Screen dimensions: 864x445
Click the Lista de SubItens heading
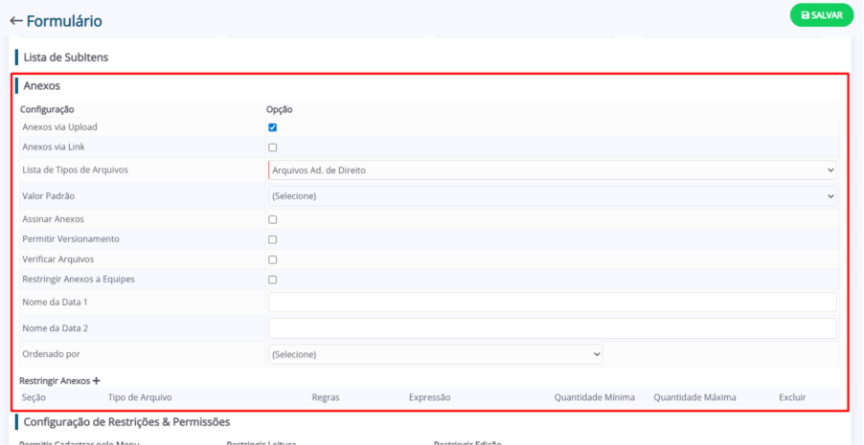click(66, 57)
